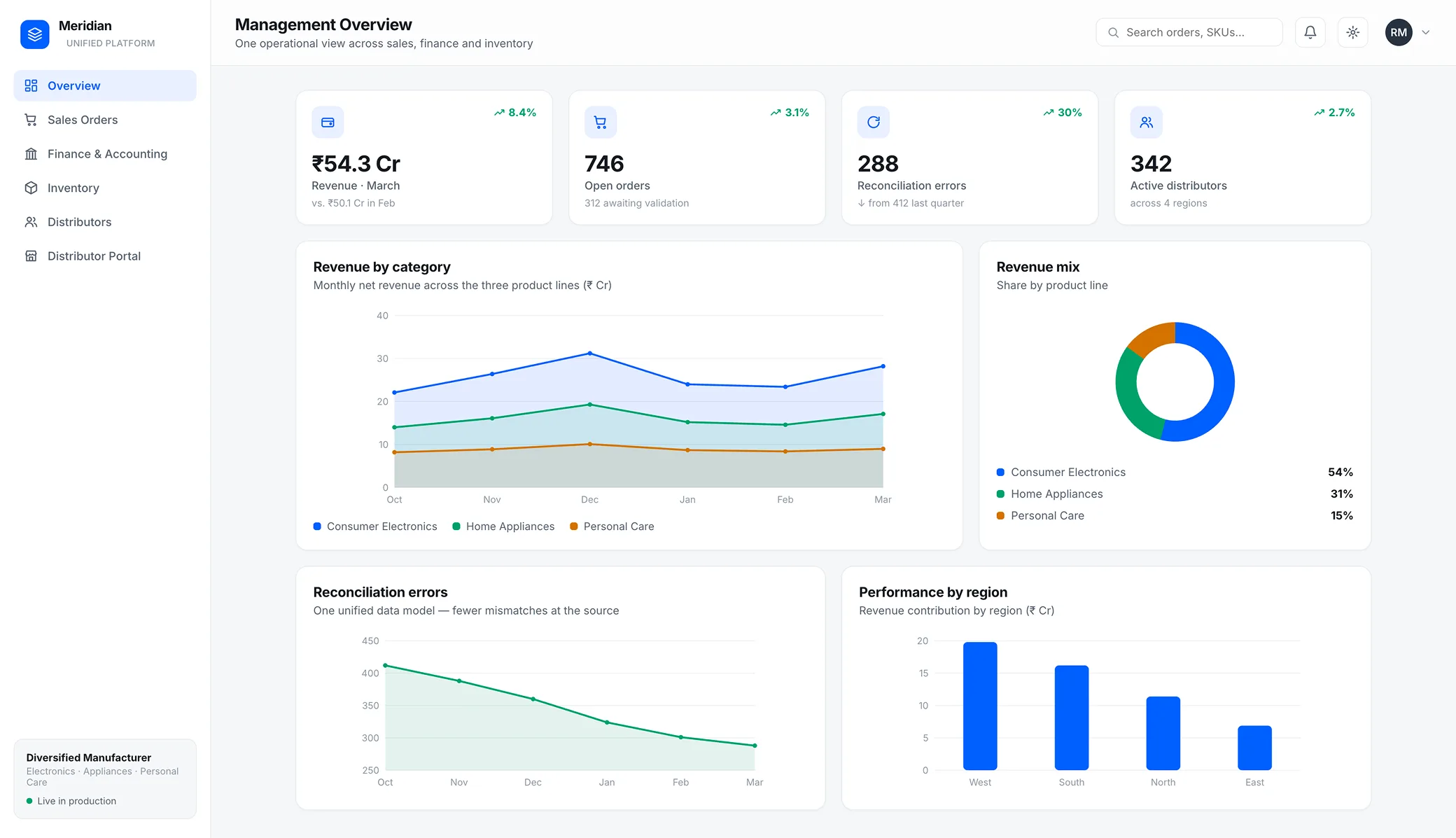Click the Performance by region heading

coord(933,592)
